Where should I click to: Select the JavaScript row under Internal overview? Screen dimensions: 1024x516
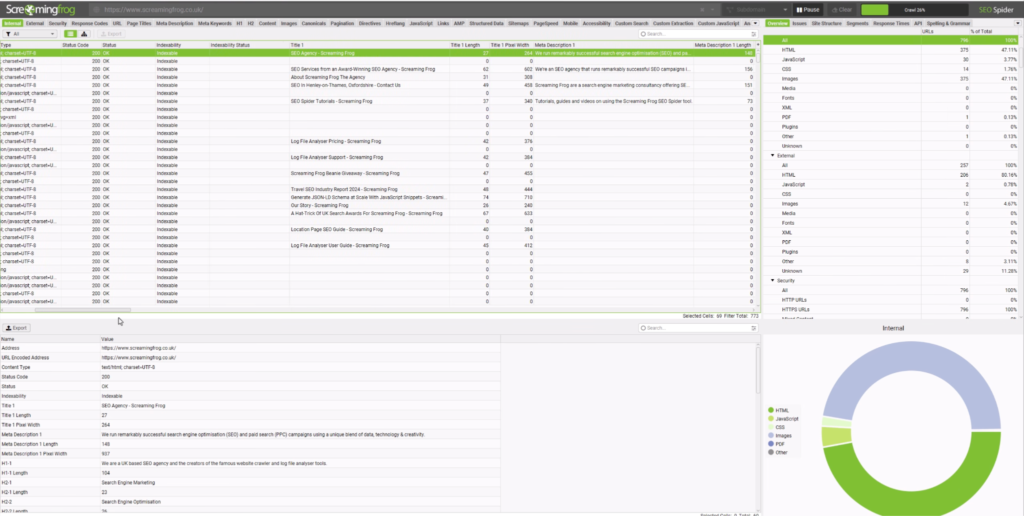tap(891, 59)
